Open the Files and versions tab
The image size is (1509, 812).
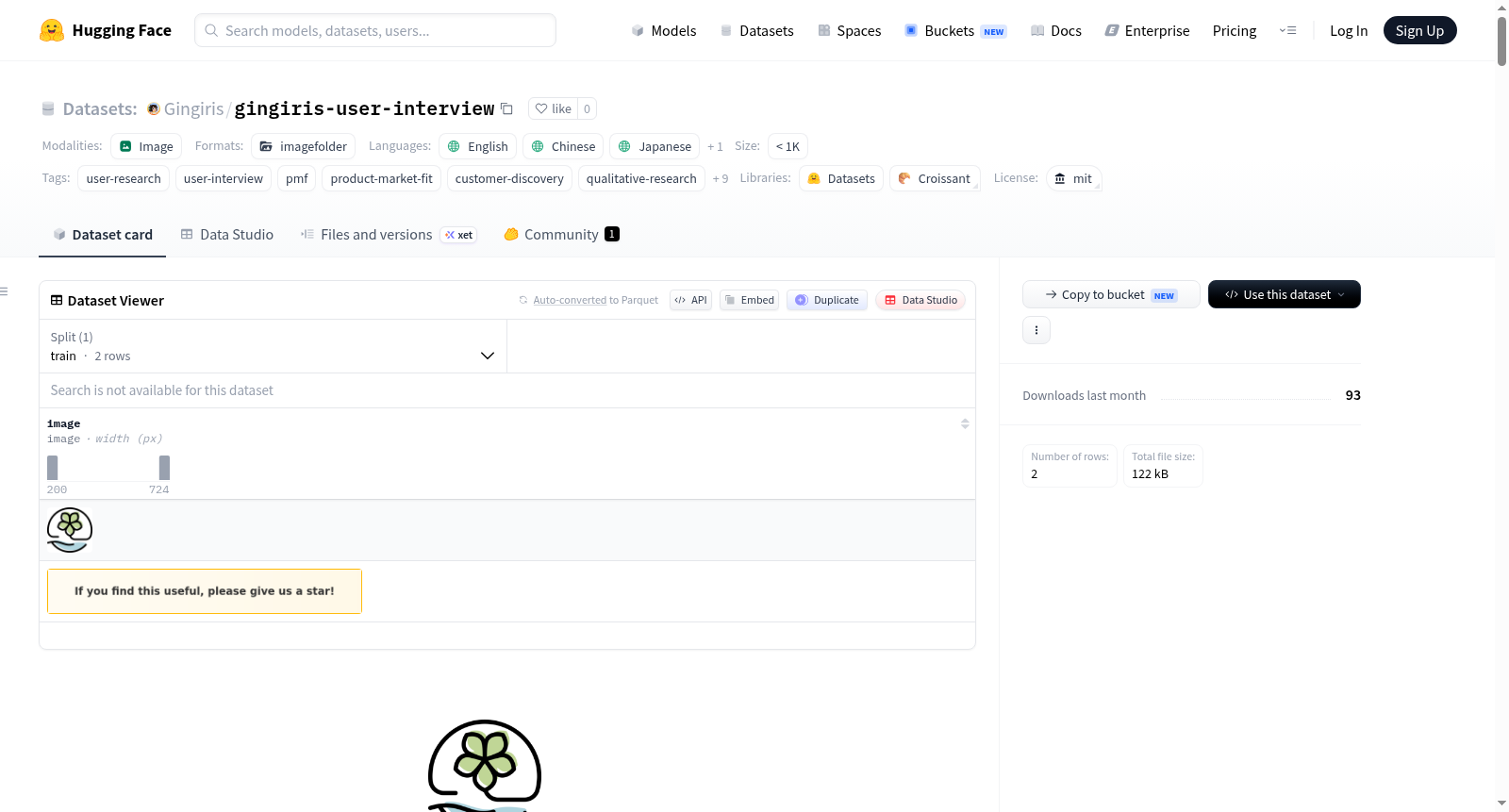tap(389, 235)
